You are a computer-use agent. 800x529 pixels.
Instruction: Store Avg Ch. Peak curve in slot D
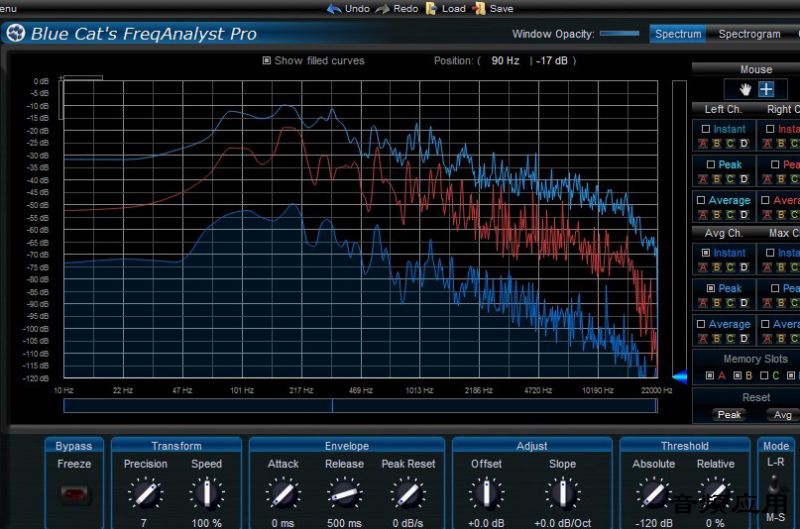click(744, 303)
